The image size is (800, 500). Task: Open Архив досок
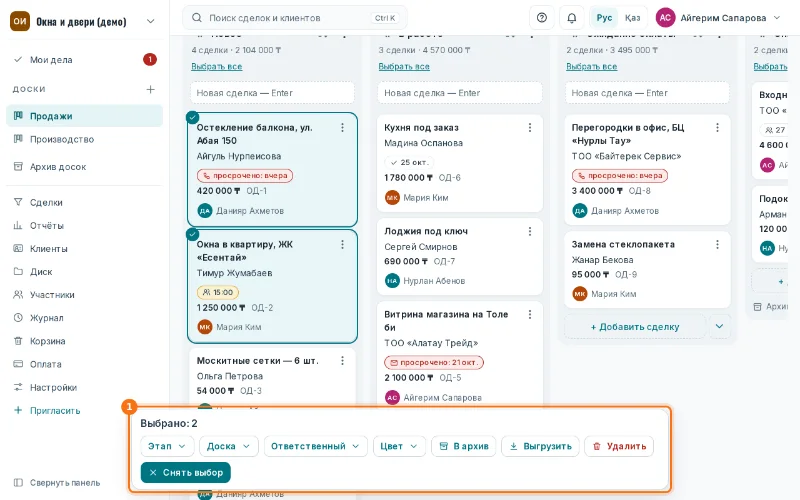(84, 167)
